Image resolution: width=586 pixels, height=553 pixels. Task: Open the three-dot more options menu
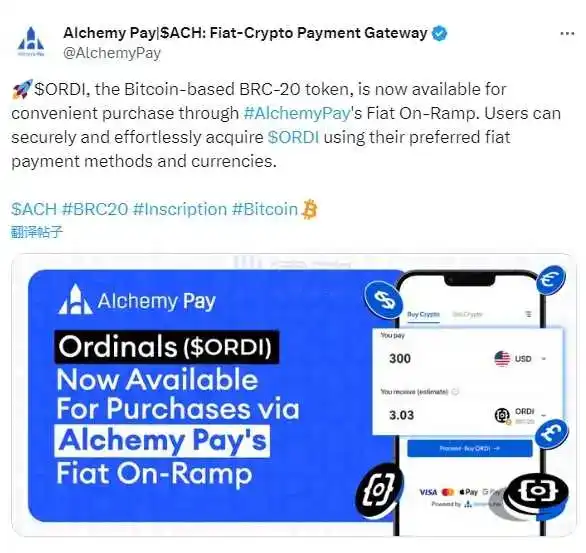tap(567, 34)
